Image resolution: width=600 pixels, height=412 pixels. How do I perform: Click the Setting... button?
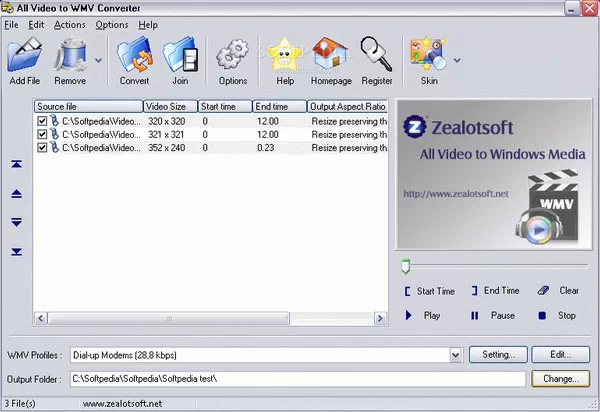pyautogui.click(x=498, y=355)
